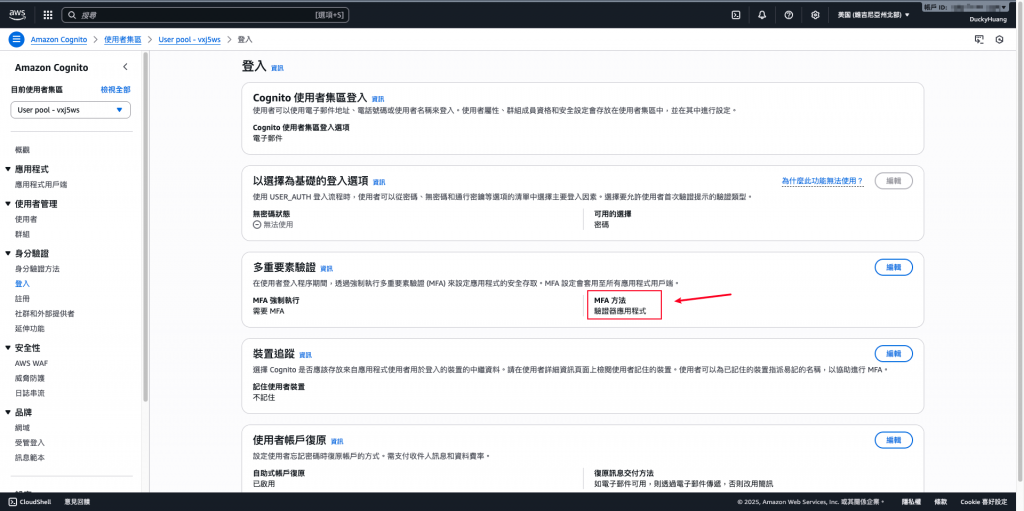The width and height of the screenshot is (1024, 511).
Task: Click the 編輯 button for 裝置追蹤
Action: point(893,354)
